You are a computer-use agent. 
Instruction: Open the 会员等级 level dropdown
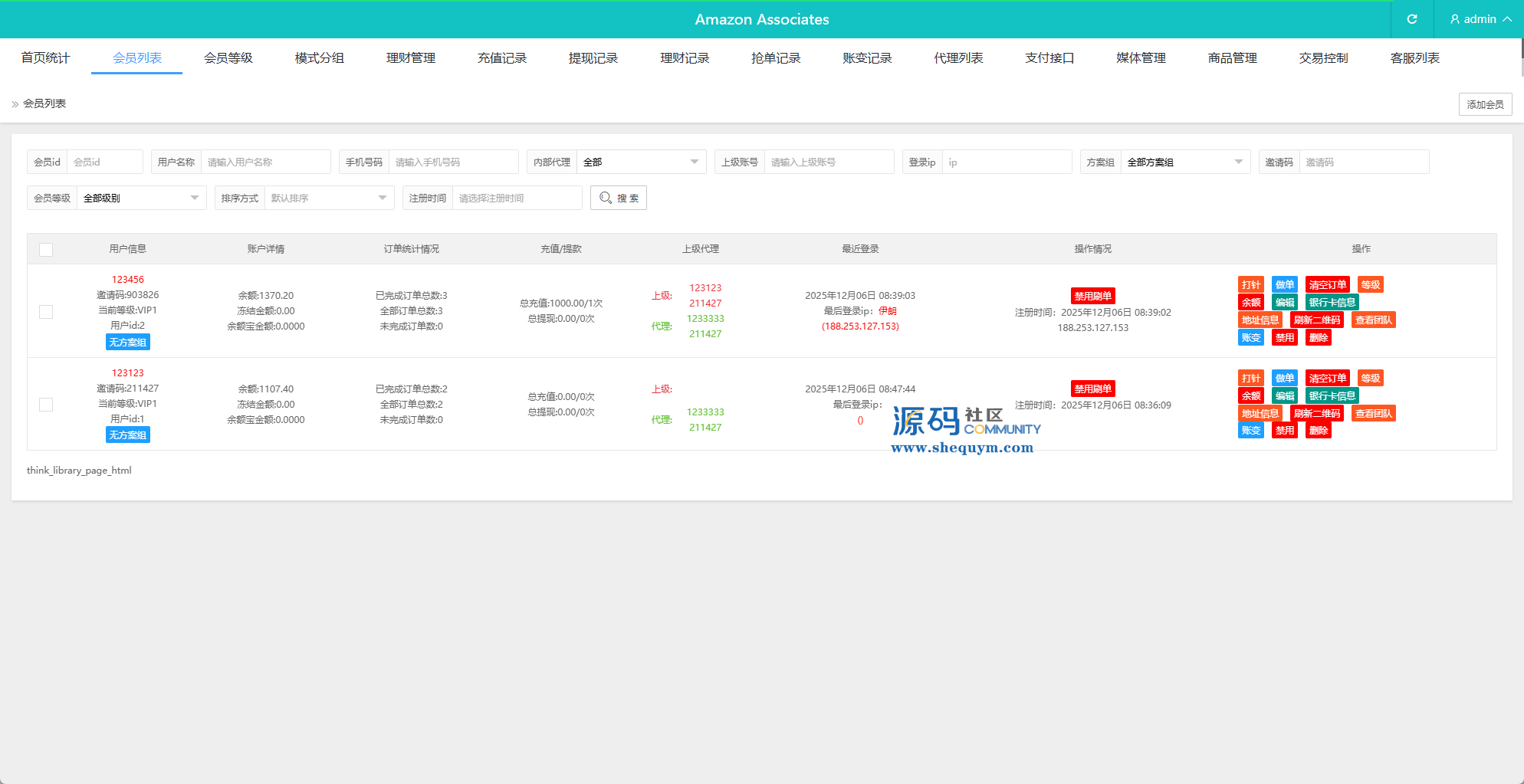(x=141, y=198)
